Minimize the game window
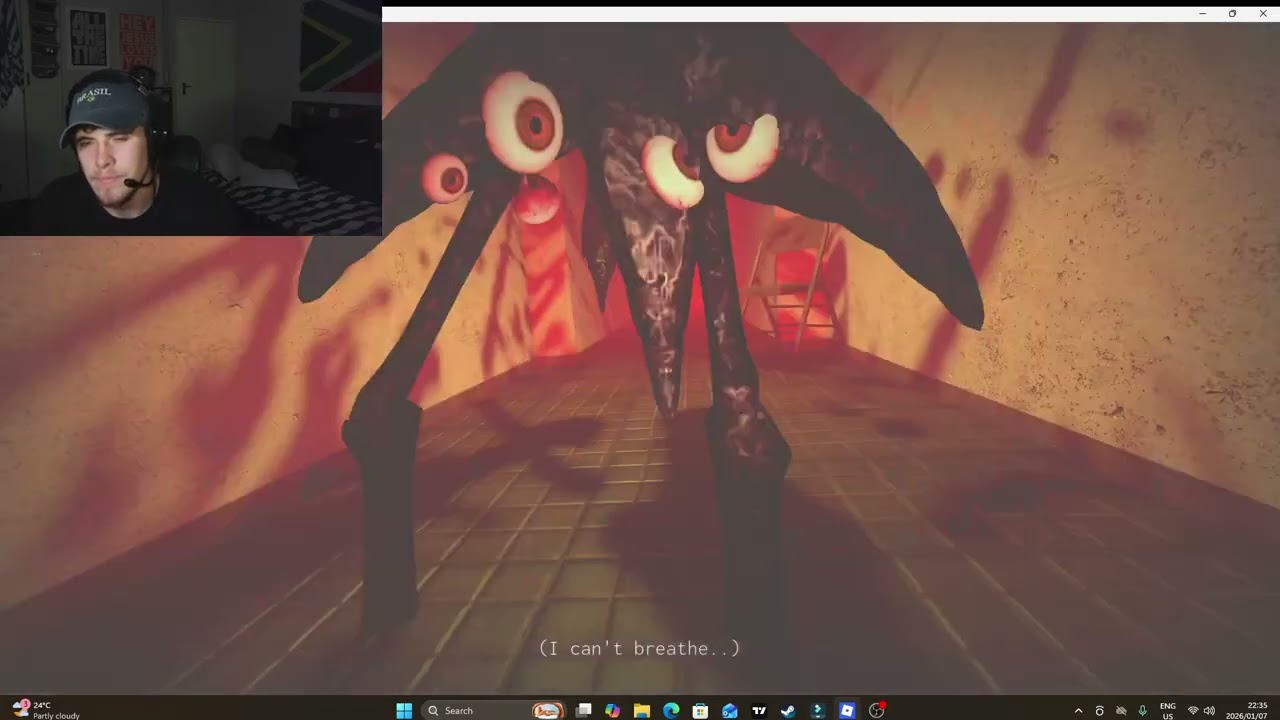The height and width of the screenshot is (720, 1280). coord(1202,14)
